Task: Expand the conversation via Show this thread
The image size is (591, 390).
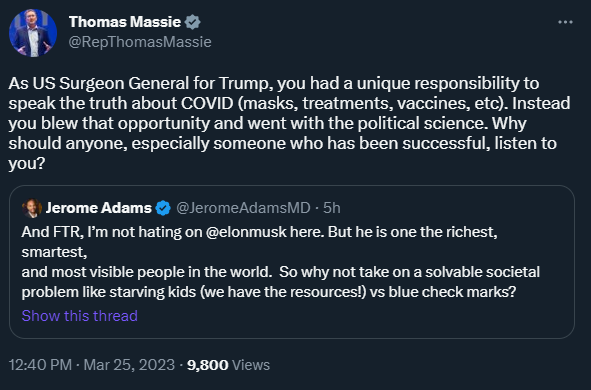Action: pos(80,316)
